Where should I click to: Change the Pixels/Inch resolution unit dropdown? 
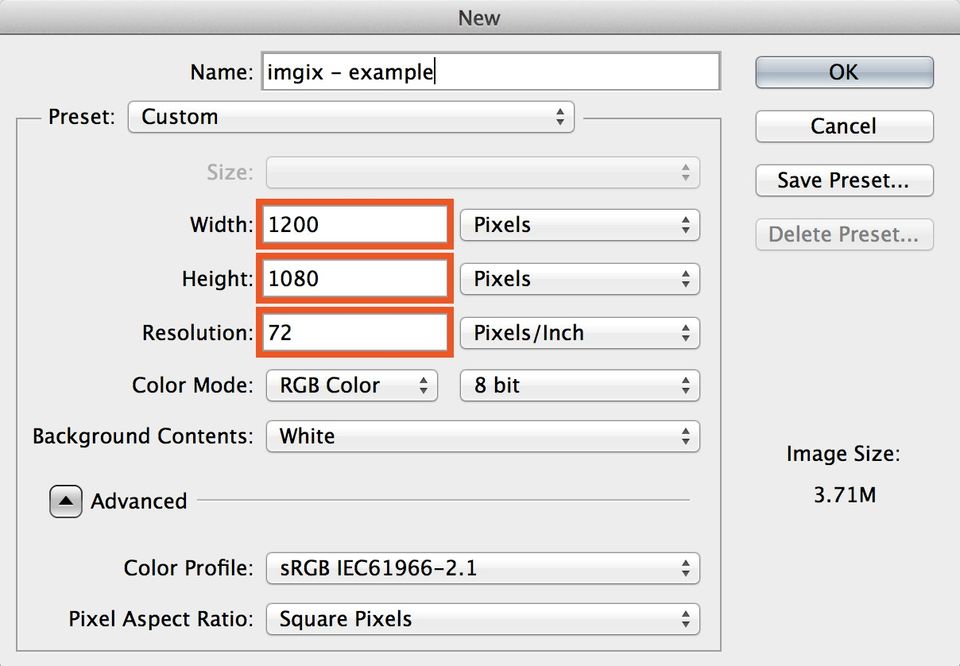tap(580, 333)
